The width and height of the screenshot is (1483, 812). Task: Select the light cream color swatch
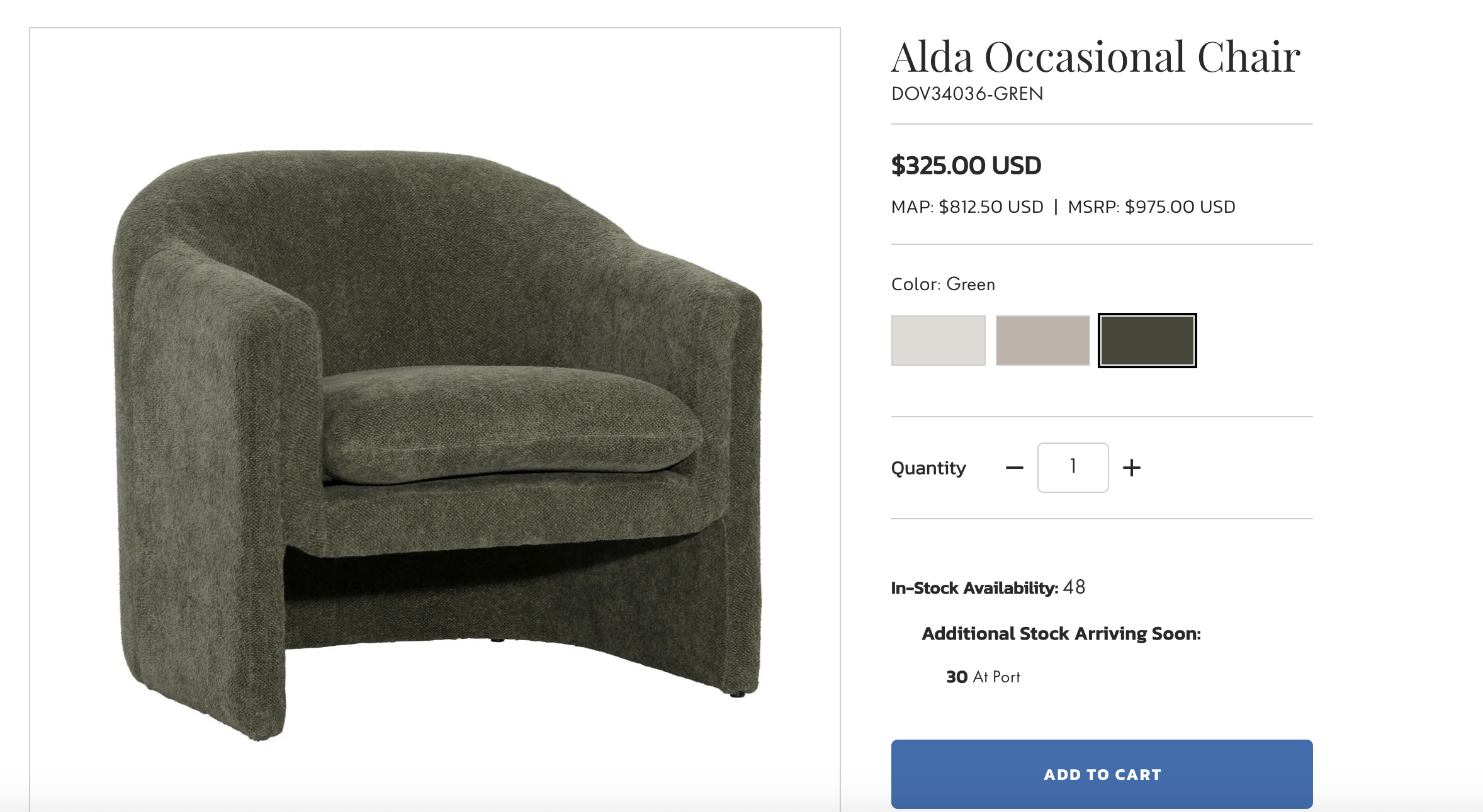pyautogui.click(x=938, y=341)
